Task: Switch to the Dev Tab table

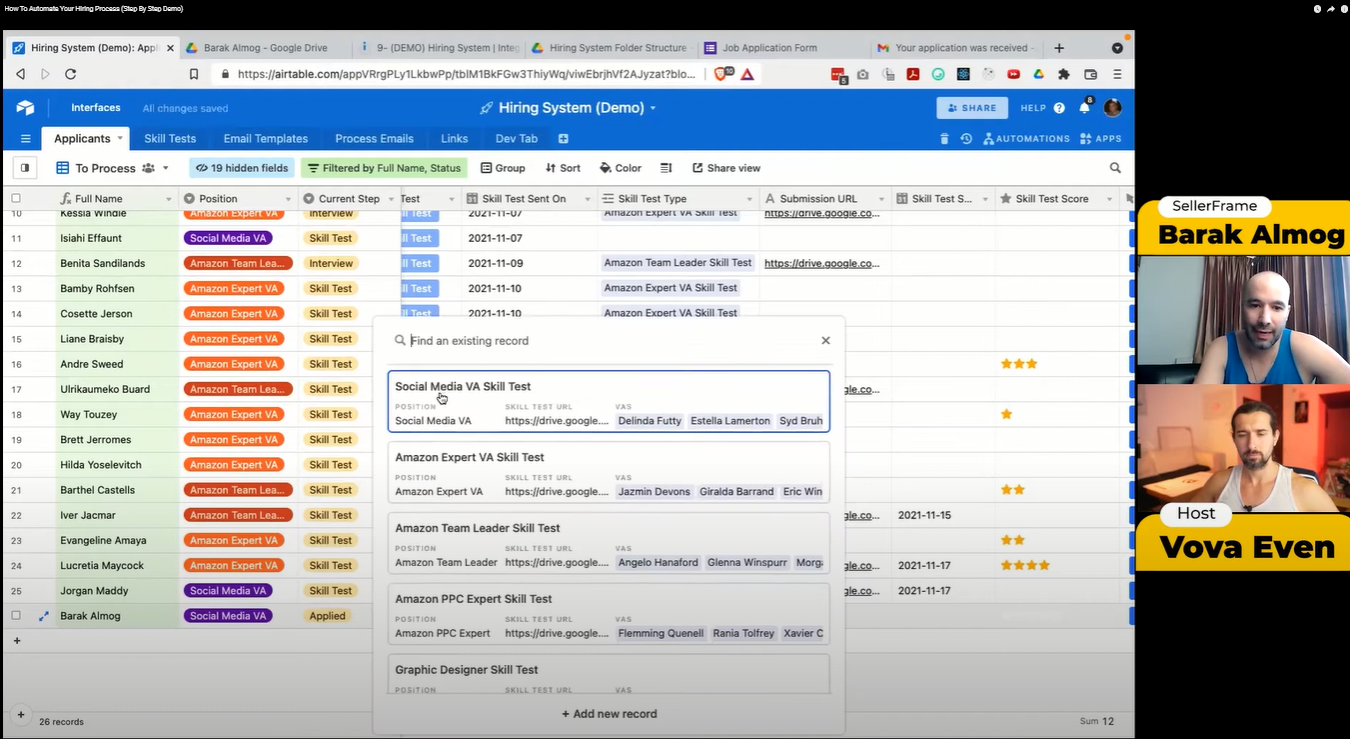Action: (516, 139)
